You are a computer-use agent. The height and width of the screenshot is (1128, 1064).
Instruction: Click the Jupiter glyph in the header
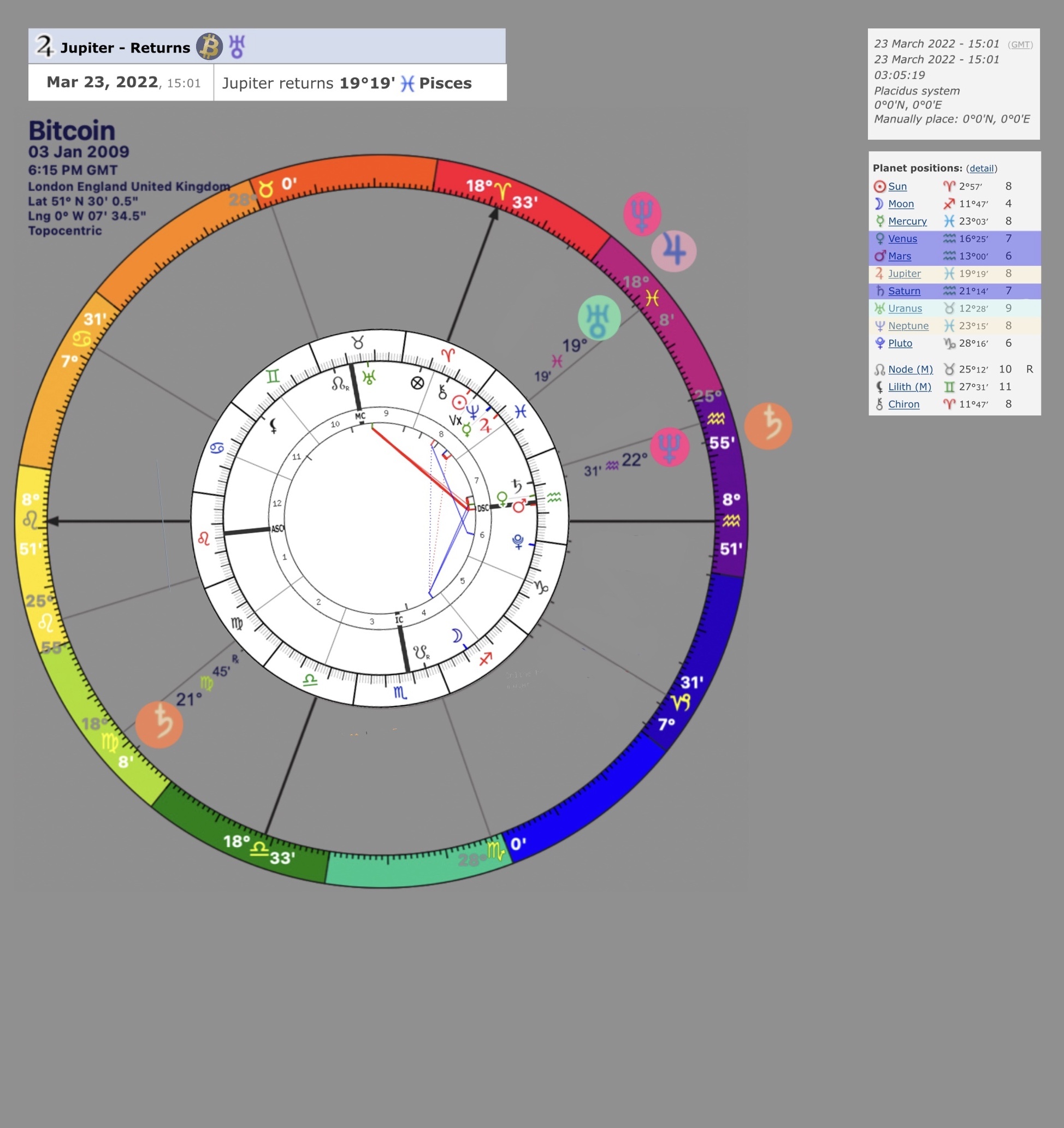click(45, 46)
